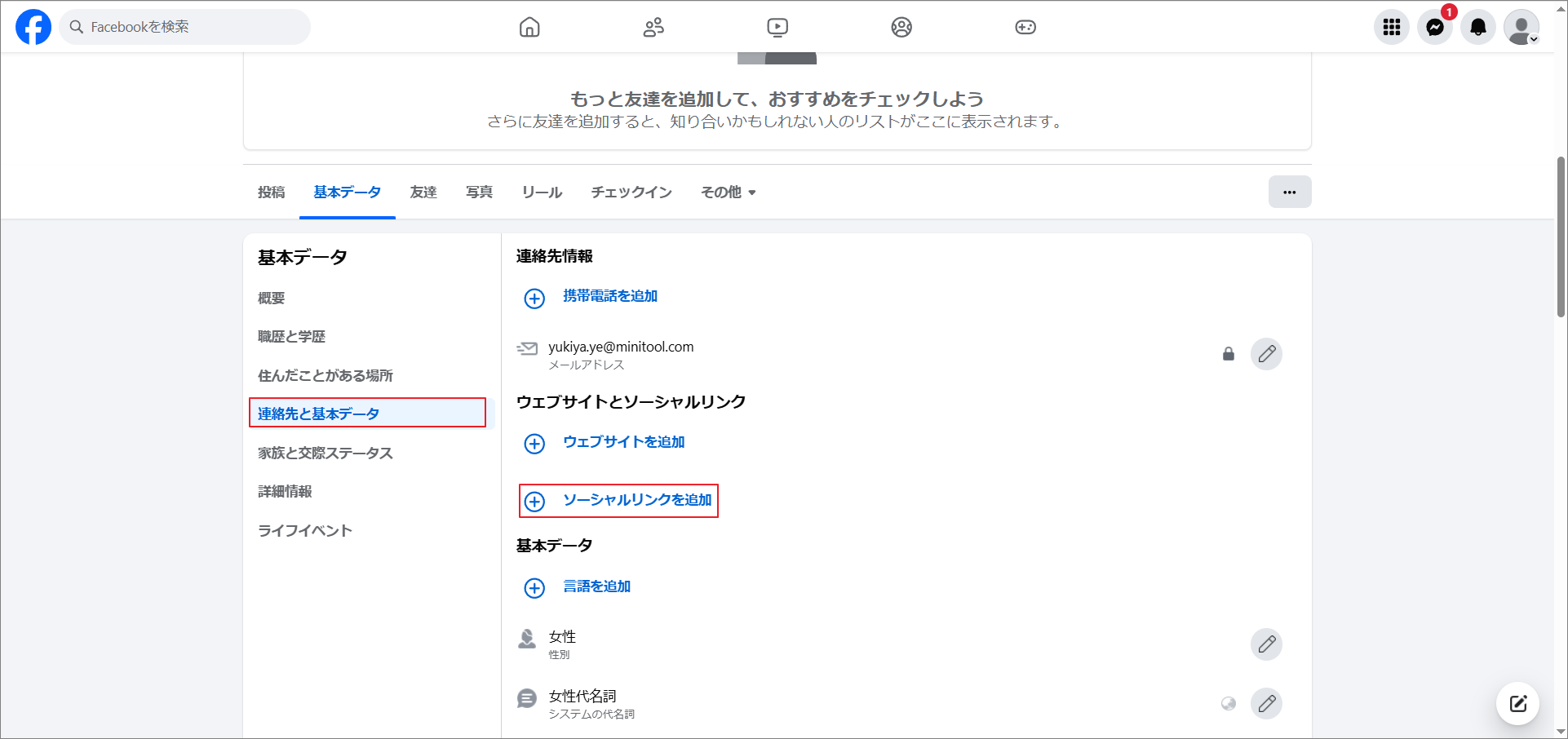
Task: Switch to the 写真 tab
Action: [x=479, y=192]
